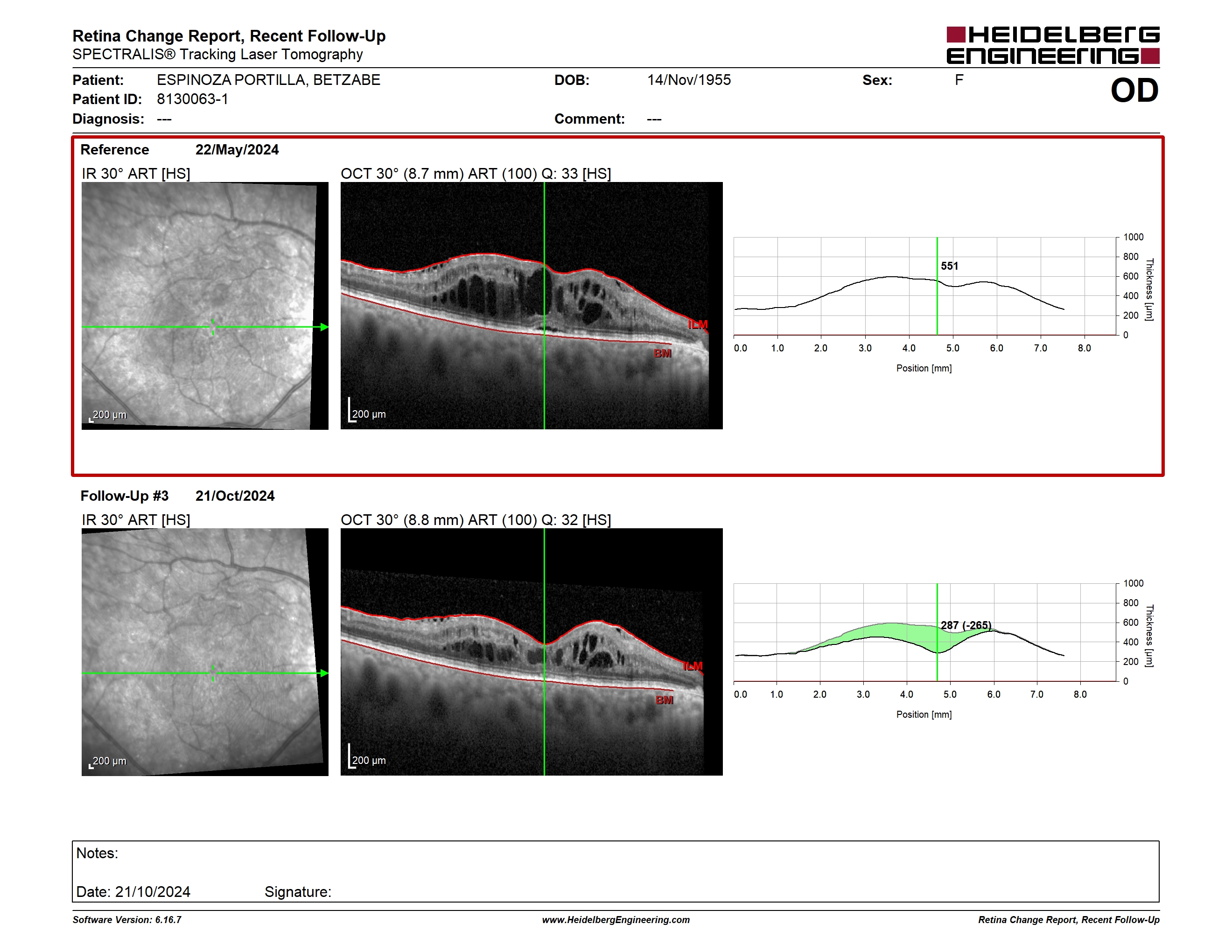The width and height of the screenshot is (1232, 952).
Task: Click the red BM label on Follow-Up OCT
Action: pyautogui.click(x=665, y=700)
